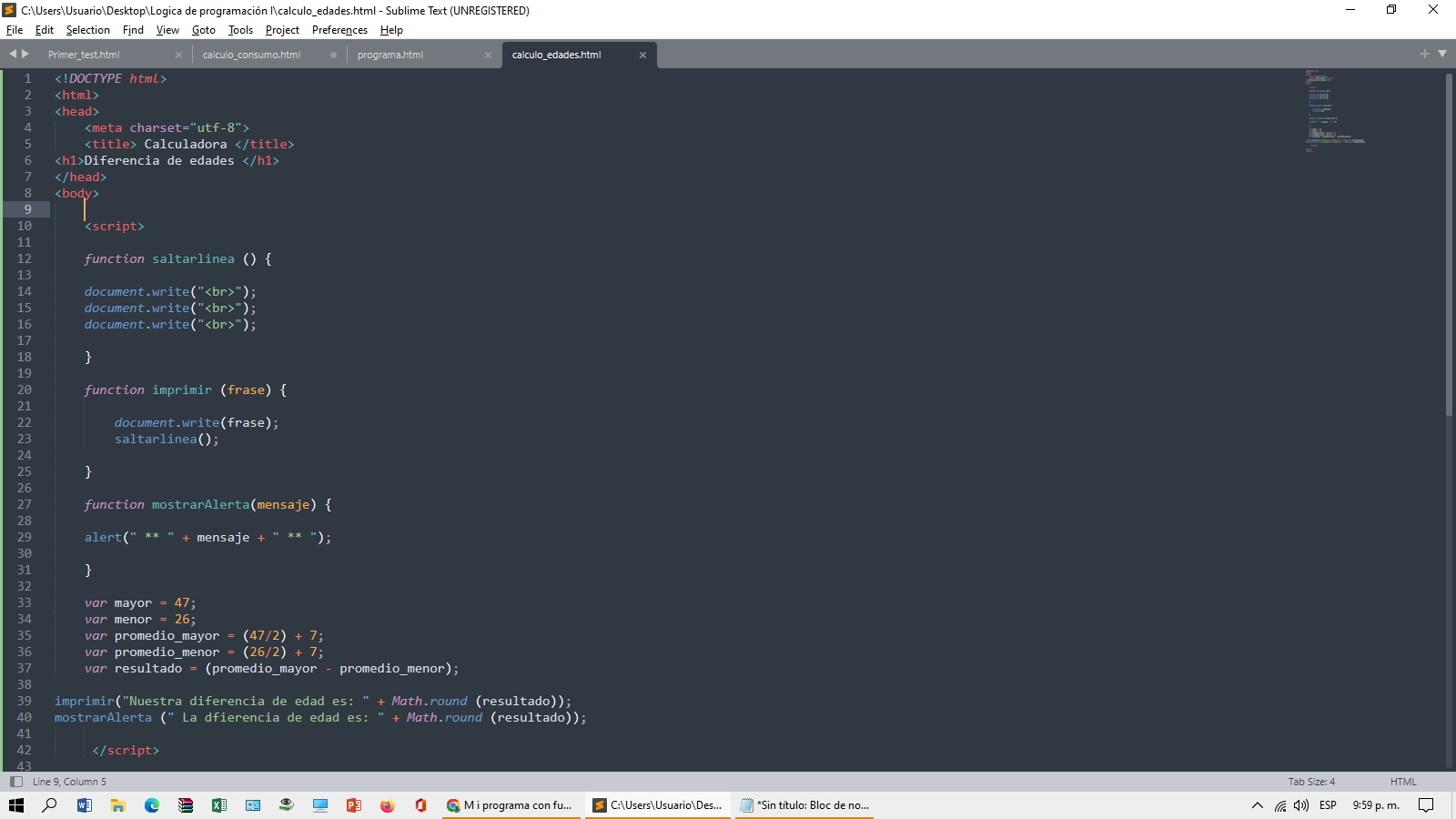This screenshot has width=1456, height=819.
Task: Click the opening script tag on line 10
Action: pyautogui.click(x=115, y=226)
